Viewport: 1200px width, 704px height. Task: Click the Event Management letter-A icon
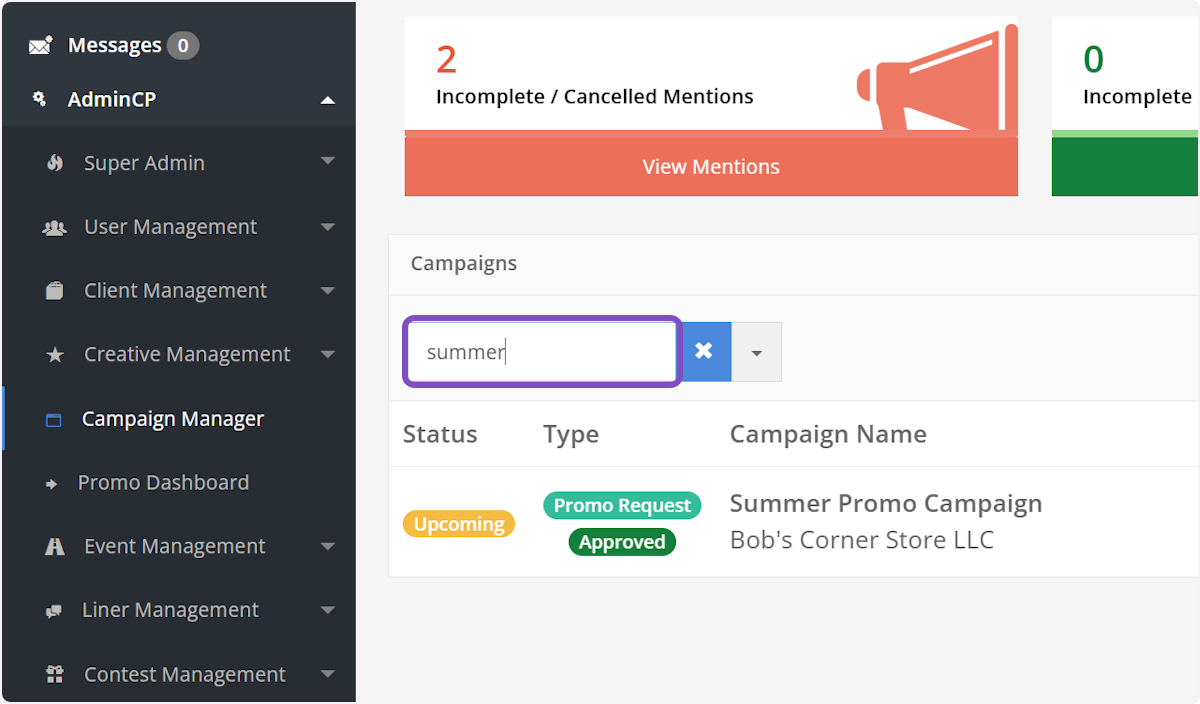pyautogui.click(x=55, y=546)
